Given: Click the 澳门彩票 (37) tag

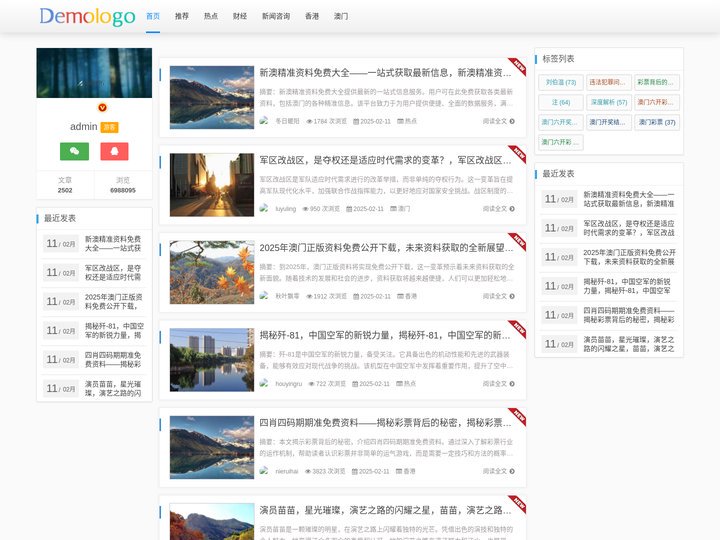Looking at the screenshot, I should click(x=657, y=123).
